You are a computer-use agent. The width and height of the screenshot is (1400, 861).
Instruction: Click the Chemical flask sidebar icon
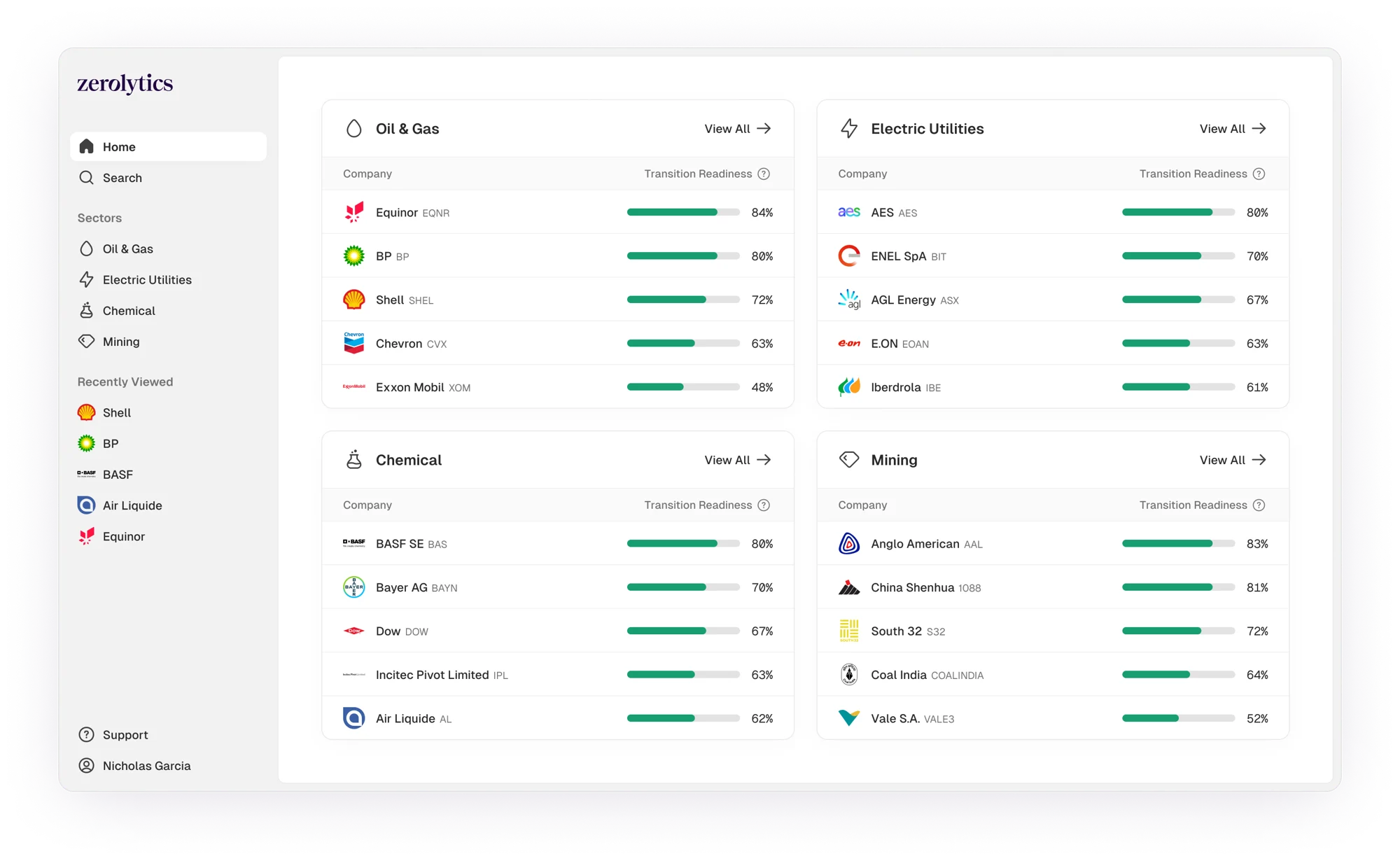[x=86, y=311]
